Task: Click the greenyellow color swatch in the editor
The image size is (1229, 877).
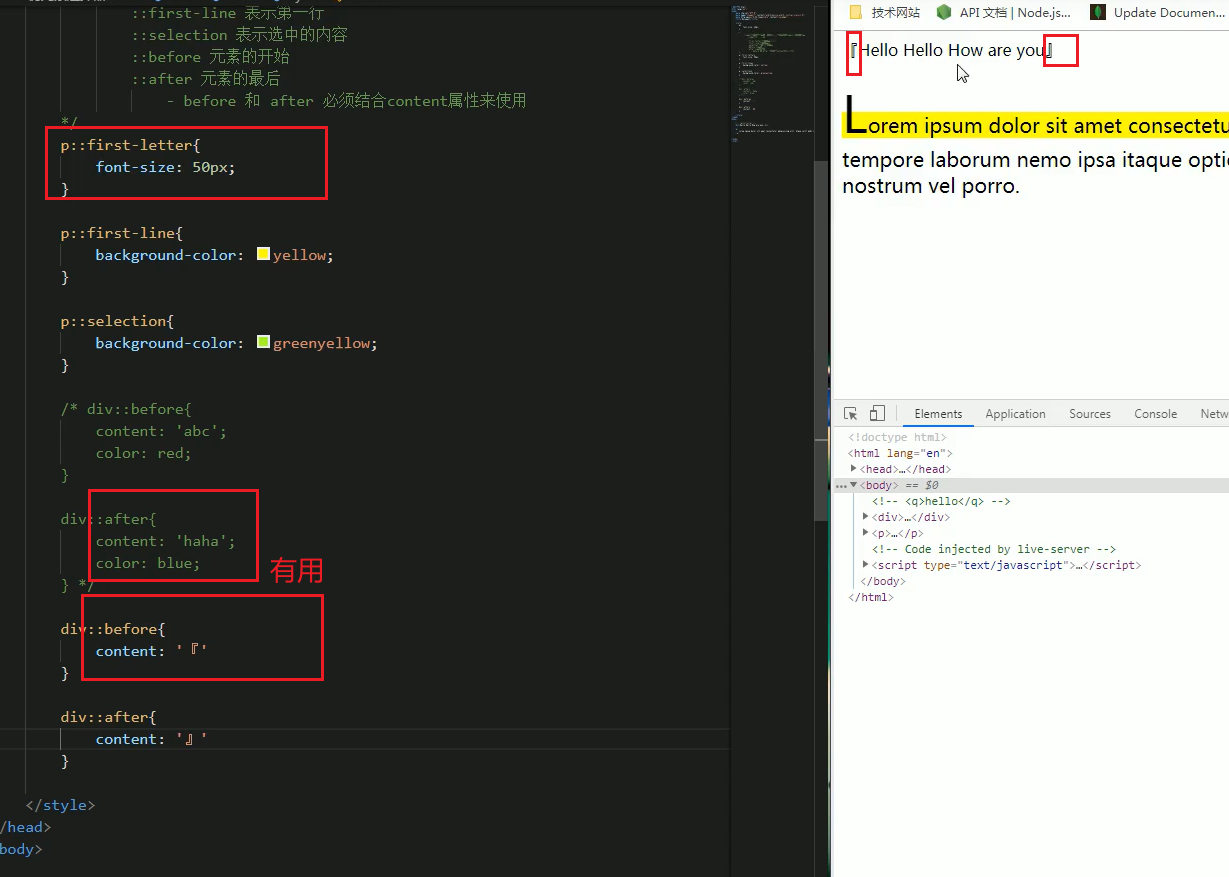Action: pos(263,343)
